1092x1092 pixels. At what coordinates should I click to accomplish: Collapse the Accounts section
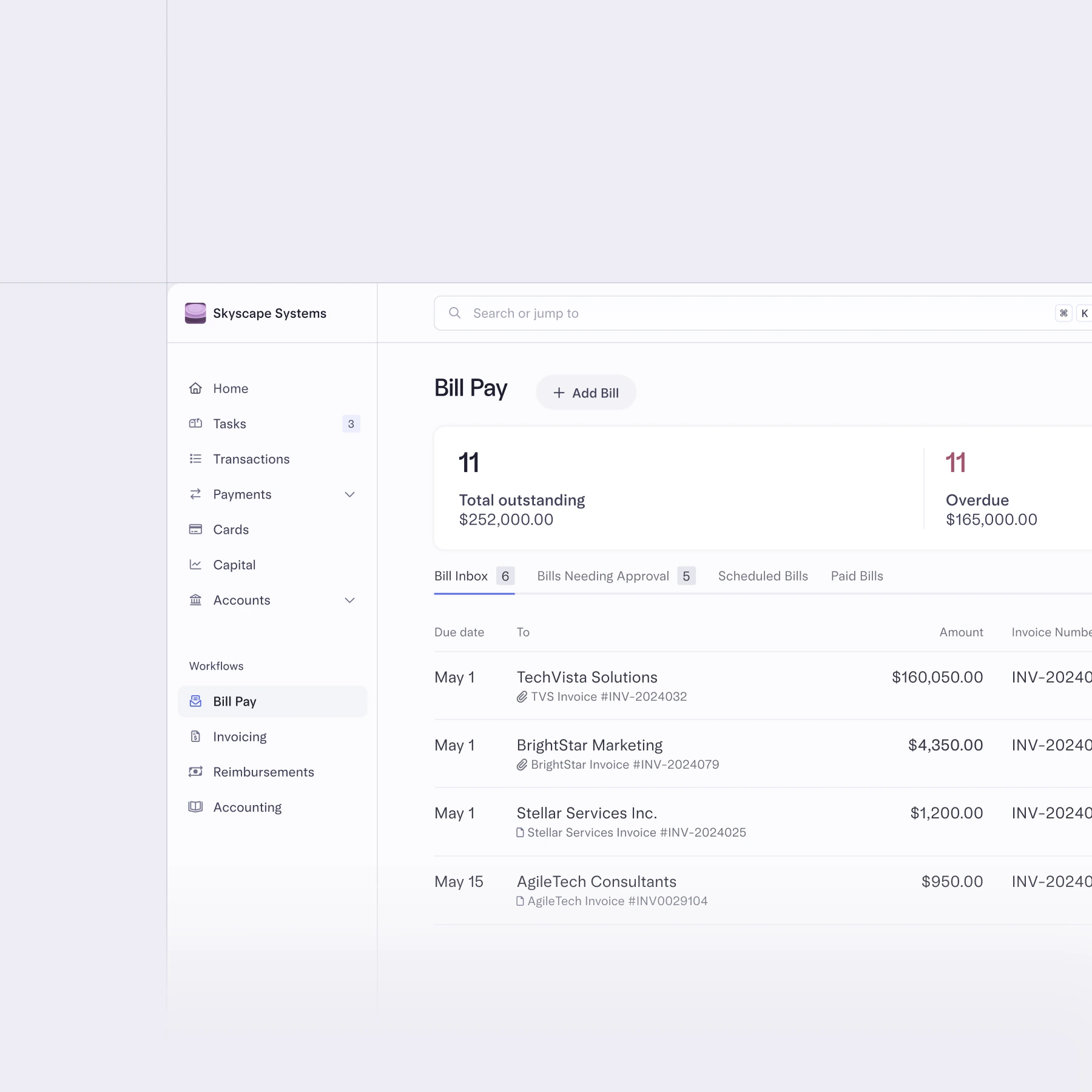click(349, 600)
